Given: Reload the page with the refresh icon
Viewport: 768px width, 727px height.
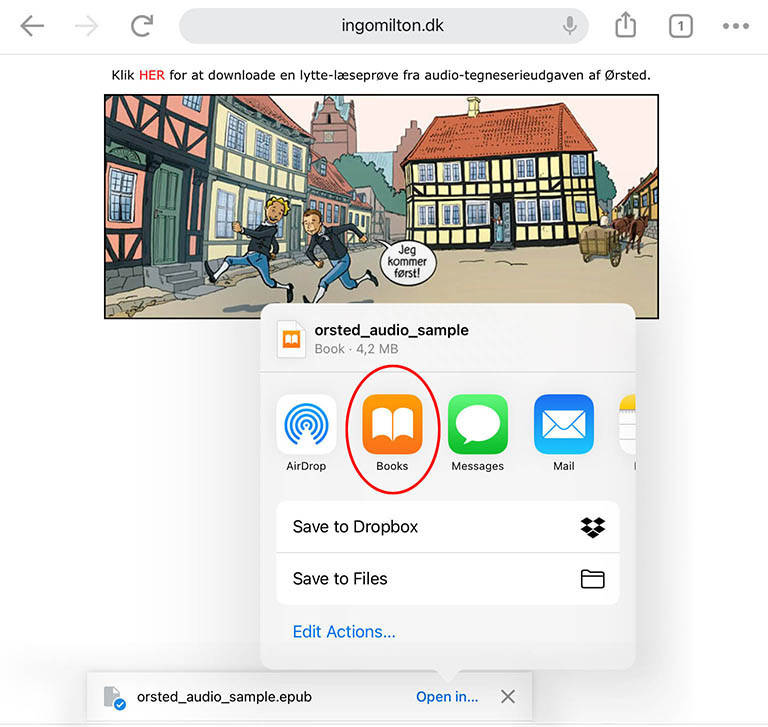Looking at the screenshot, I should coord(142,26).
